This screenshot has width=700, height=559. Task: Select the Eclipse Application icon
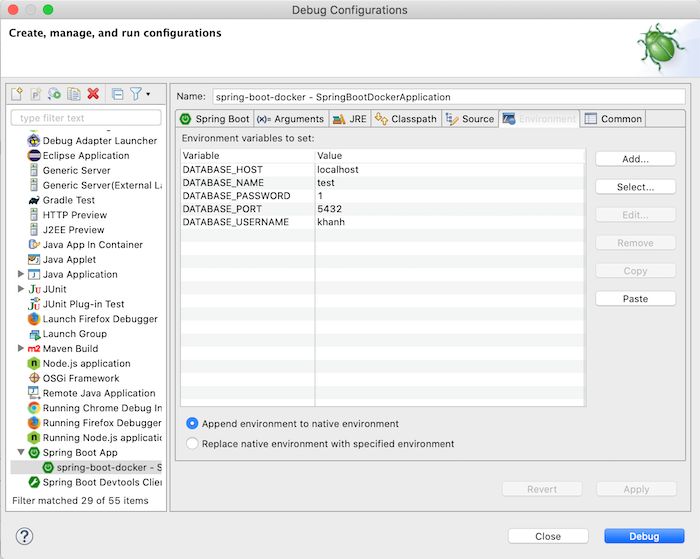pyautogui.click(x=34, y=155)
